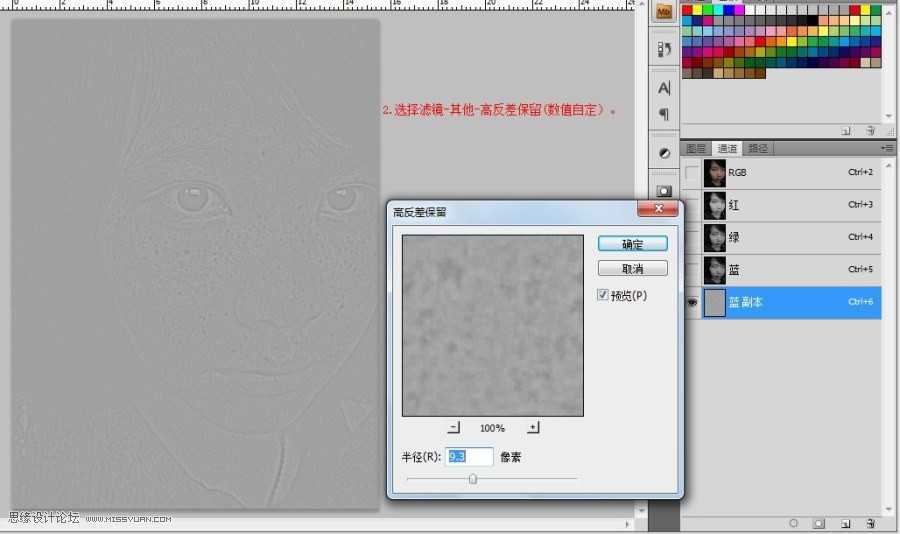Open the Character panel icon
The width and height of the screenshot is (900, 534).
coord(664,88)
